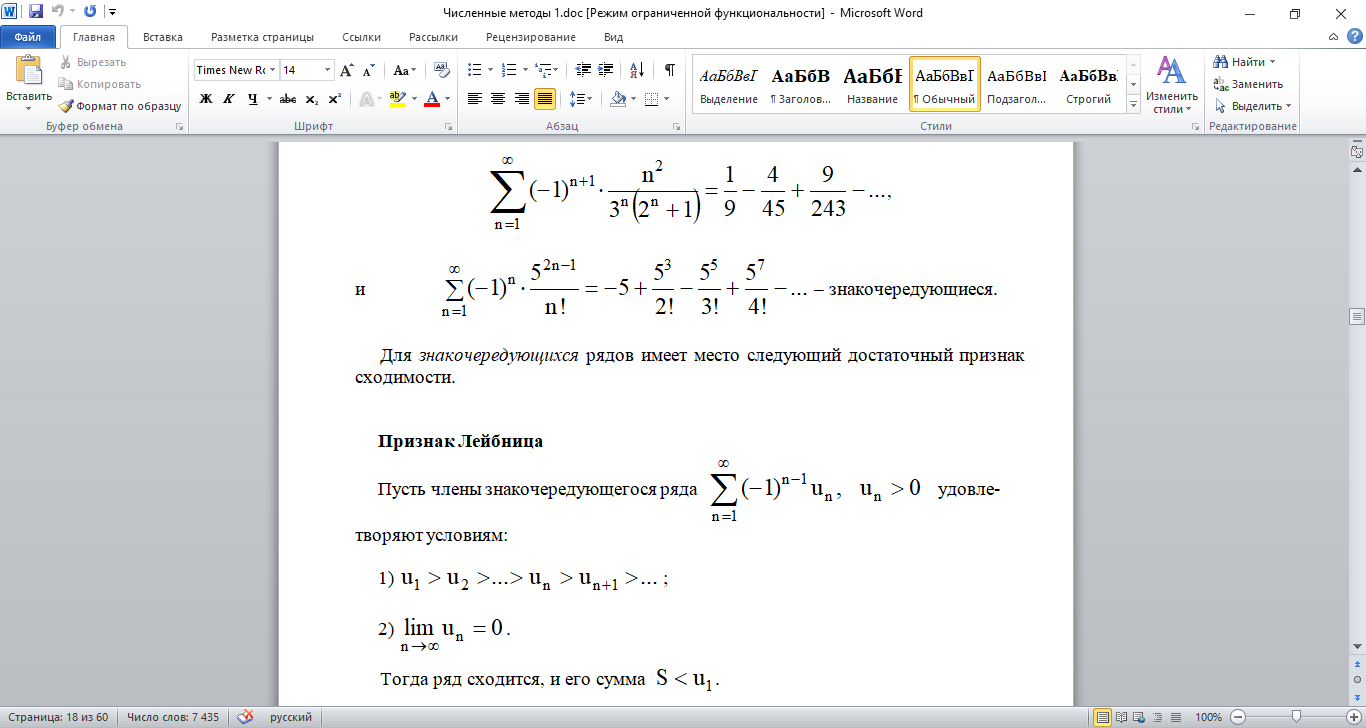Center-align the text
This screenshot has height=728, width=1366.
[x=498, y=99]
